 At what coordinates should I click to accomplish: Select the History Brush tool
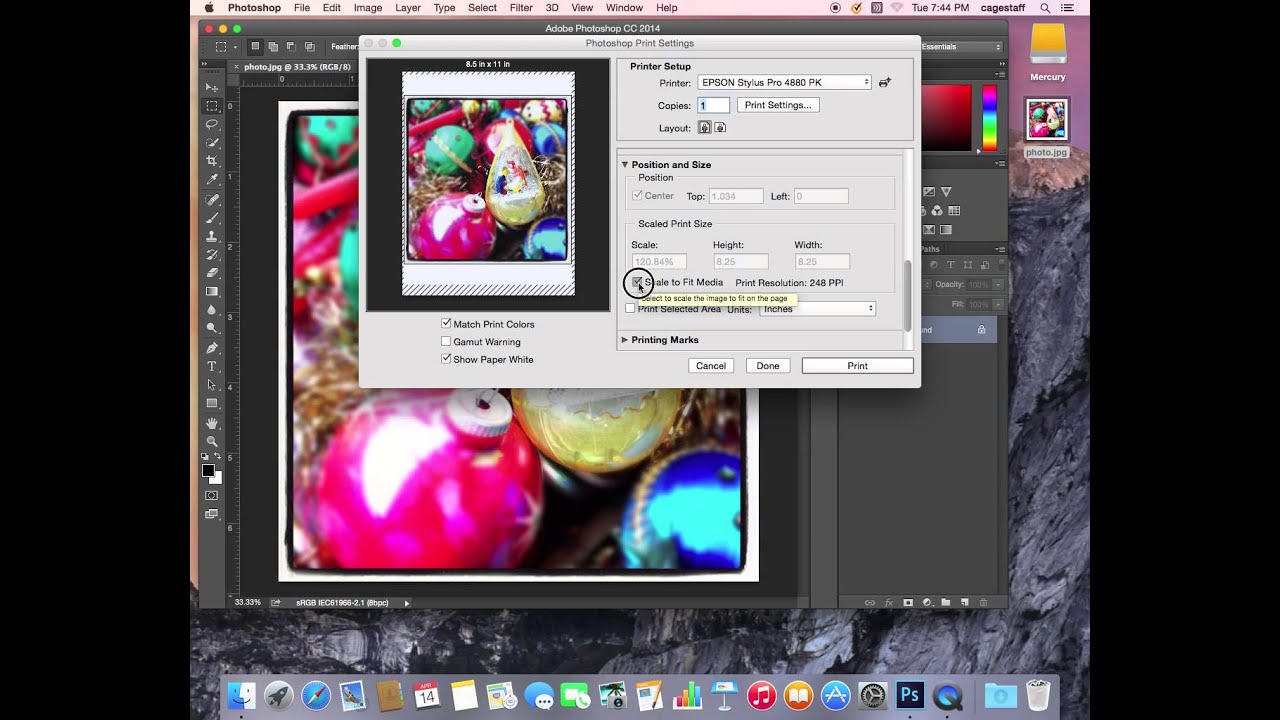coord(212,254)
